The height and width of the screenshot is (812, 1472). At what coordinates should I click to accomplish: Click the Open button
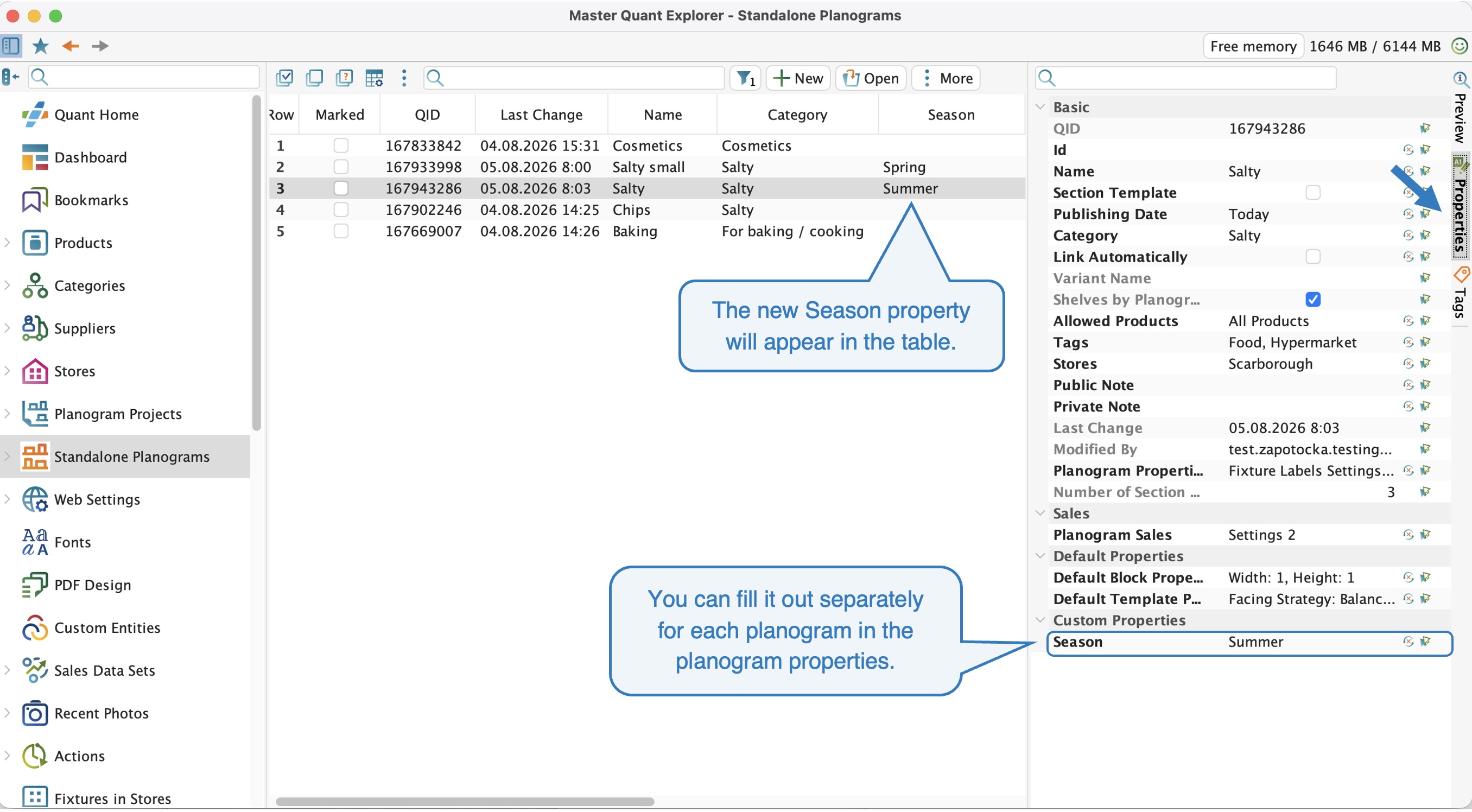[x=871, y=78]
